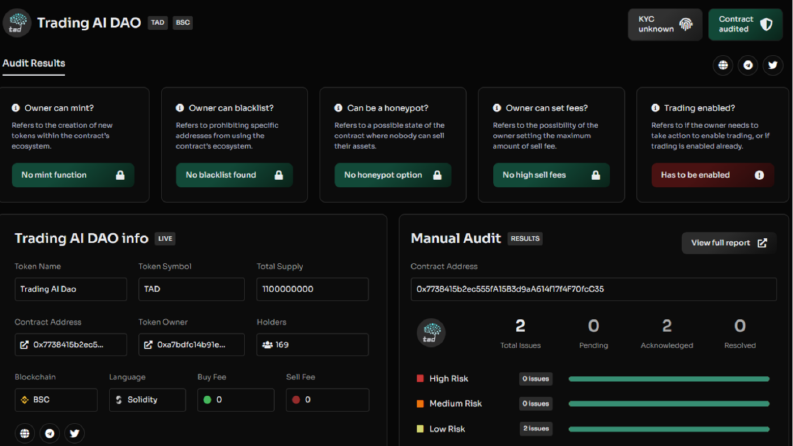
Task: Open the KYC unknown badge
Action: 665,24
